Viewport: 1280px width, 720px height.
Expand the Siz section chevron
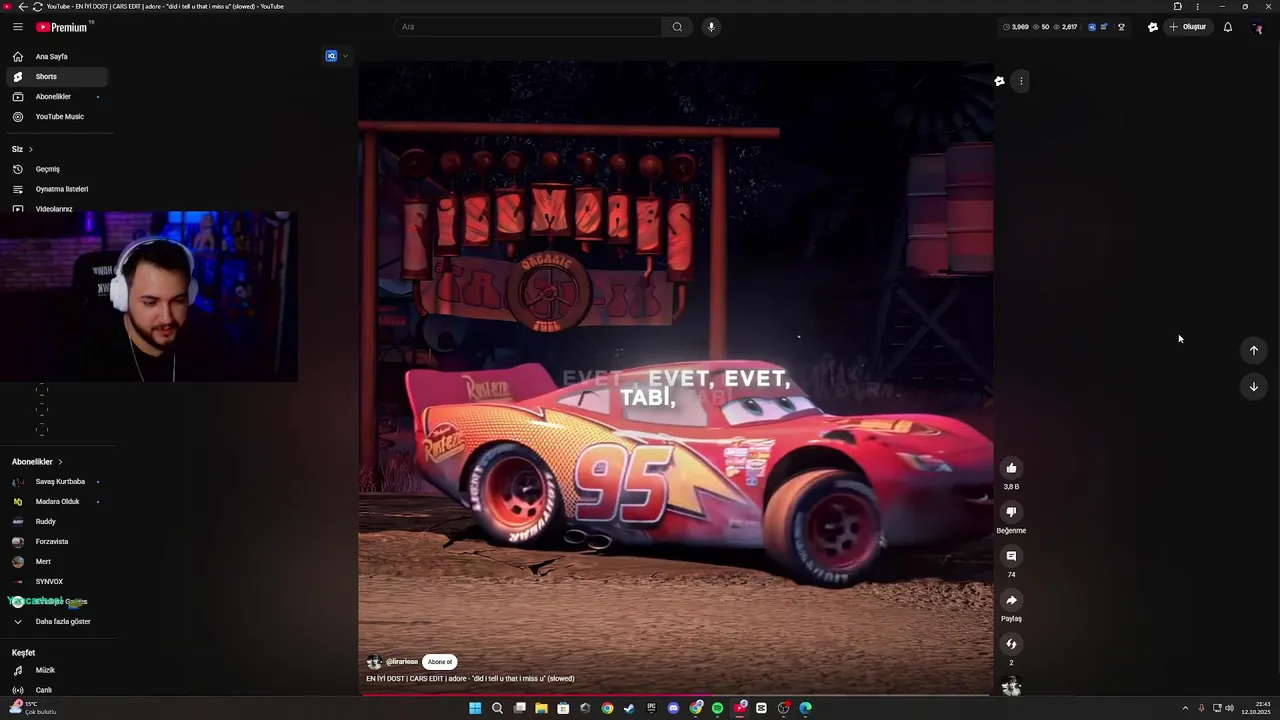(30, 149)
